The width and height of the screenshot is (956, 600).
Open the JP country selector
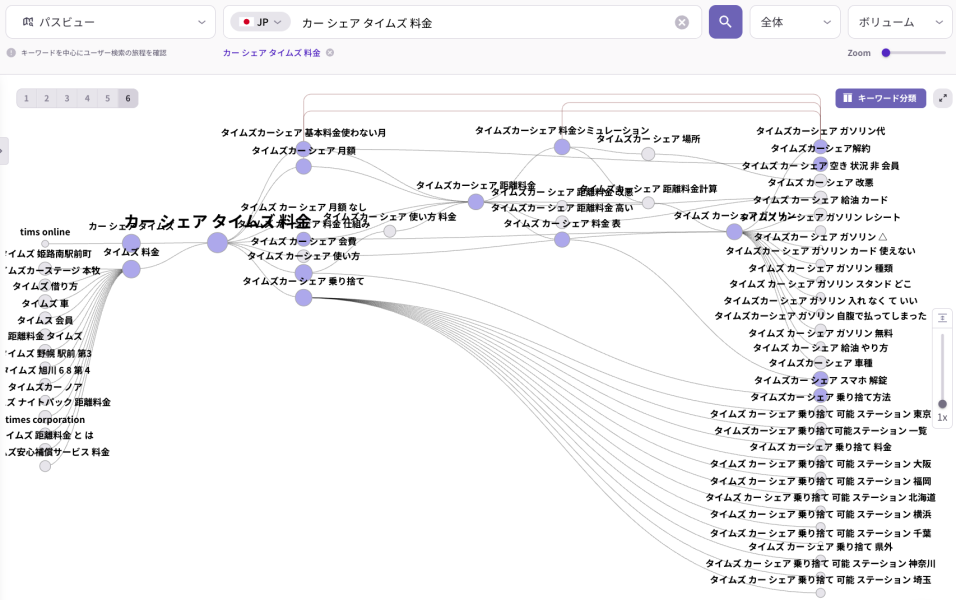point(260,22)
